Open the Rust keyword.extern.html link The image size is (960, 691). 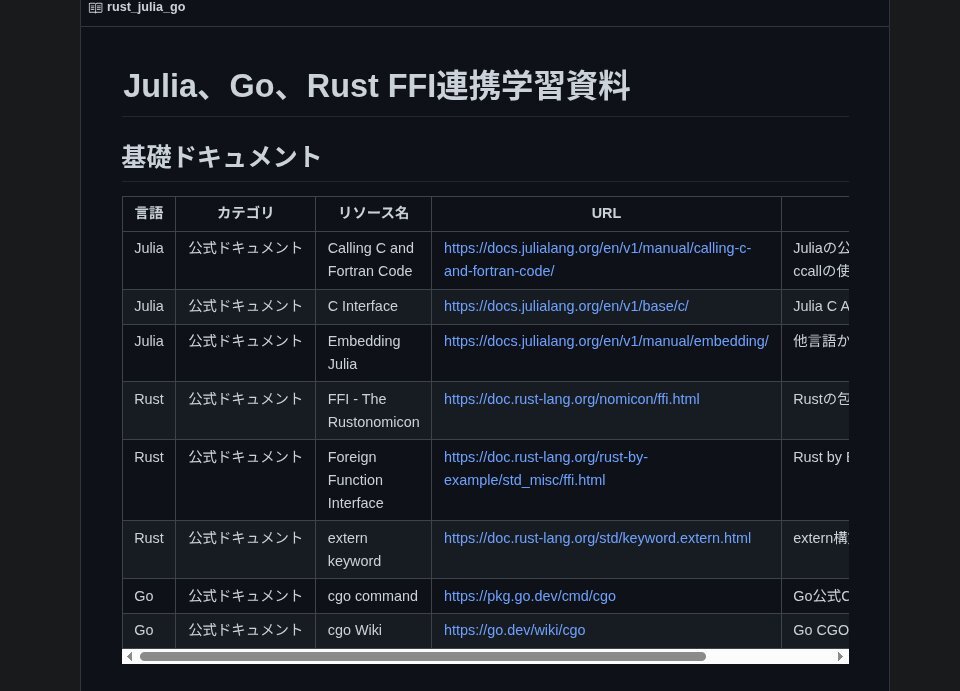[597, 538]
